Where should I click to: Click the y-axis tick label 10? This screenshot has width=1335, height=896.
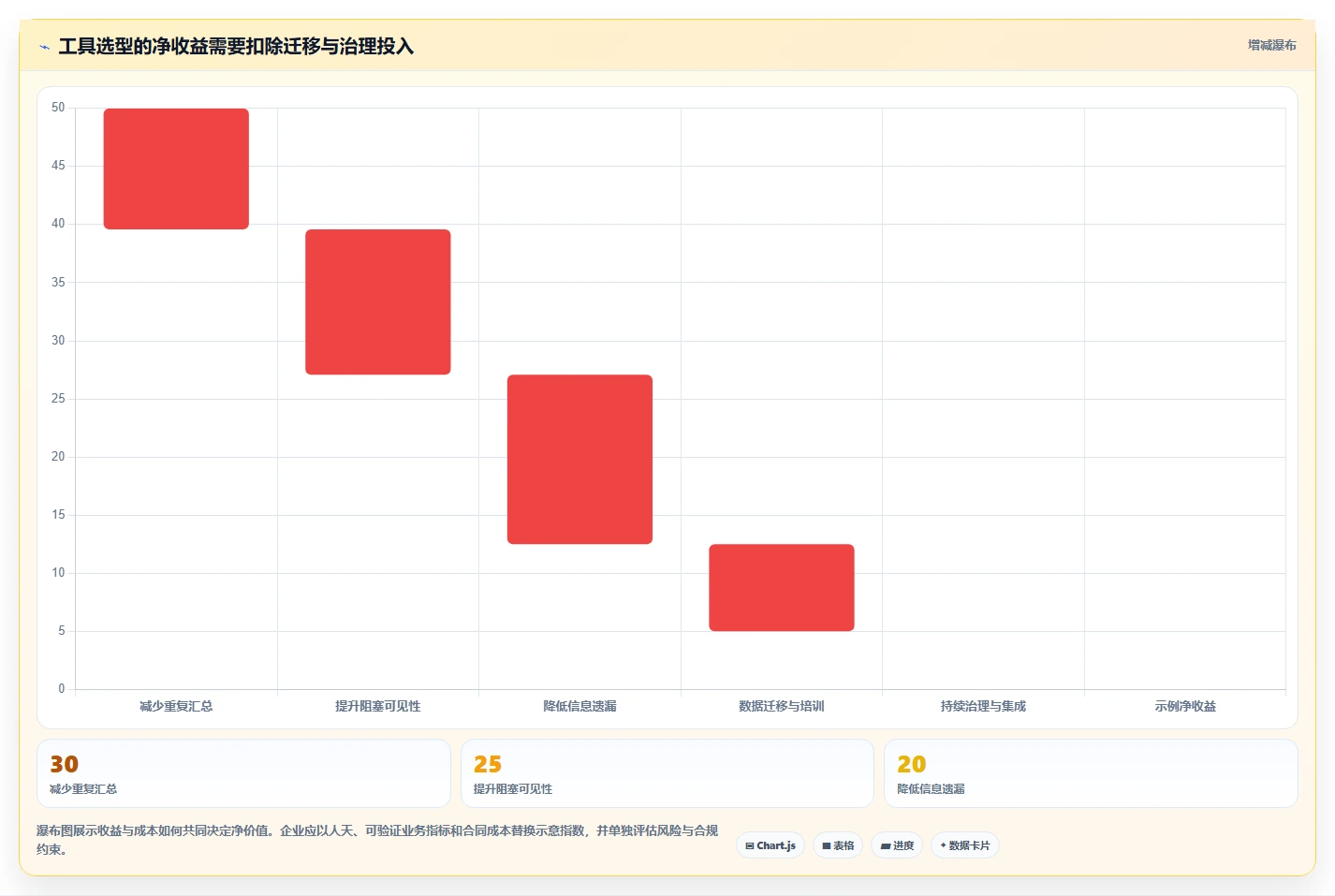[58, 572]
